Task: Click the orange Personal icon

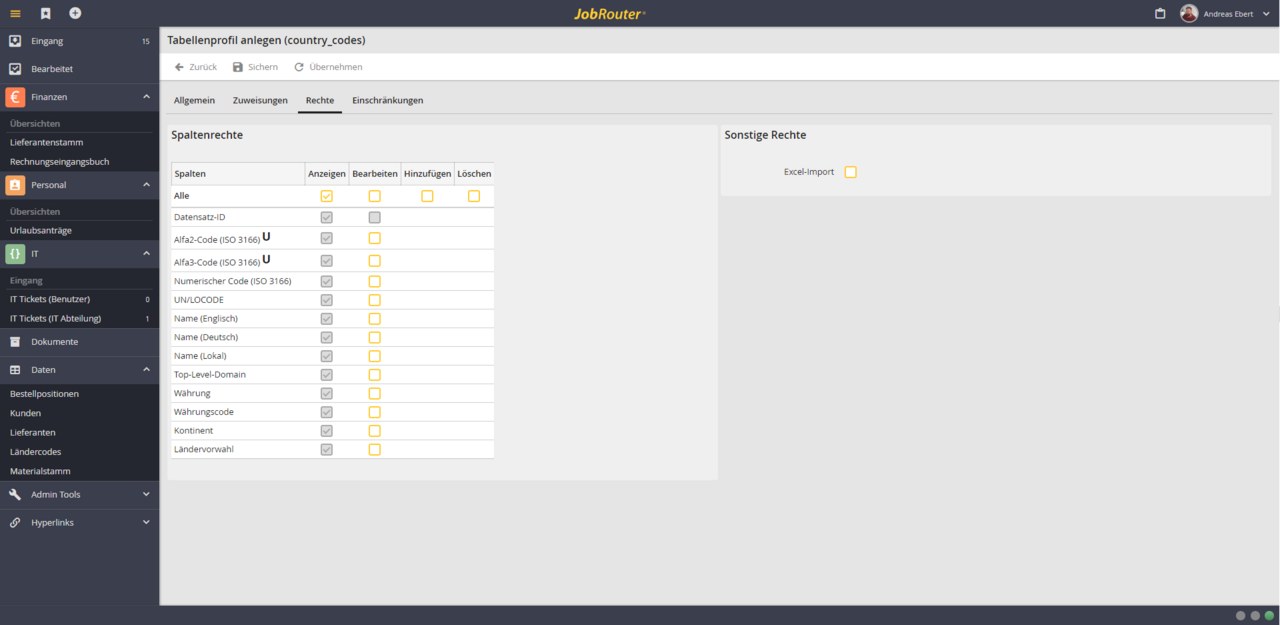Action: click(x=15, y=185)
